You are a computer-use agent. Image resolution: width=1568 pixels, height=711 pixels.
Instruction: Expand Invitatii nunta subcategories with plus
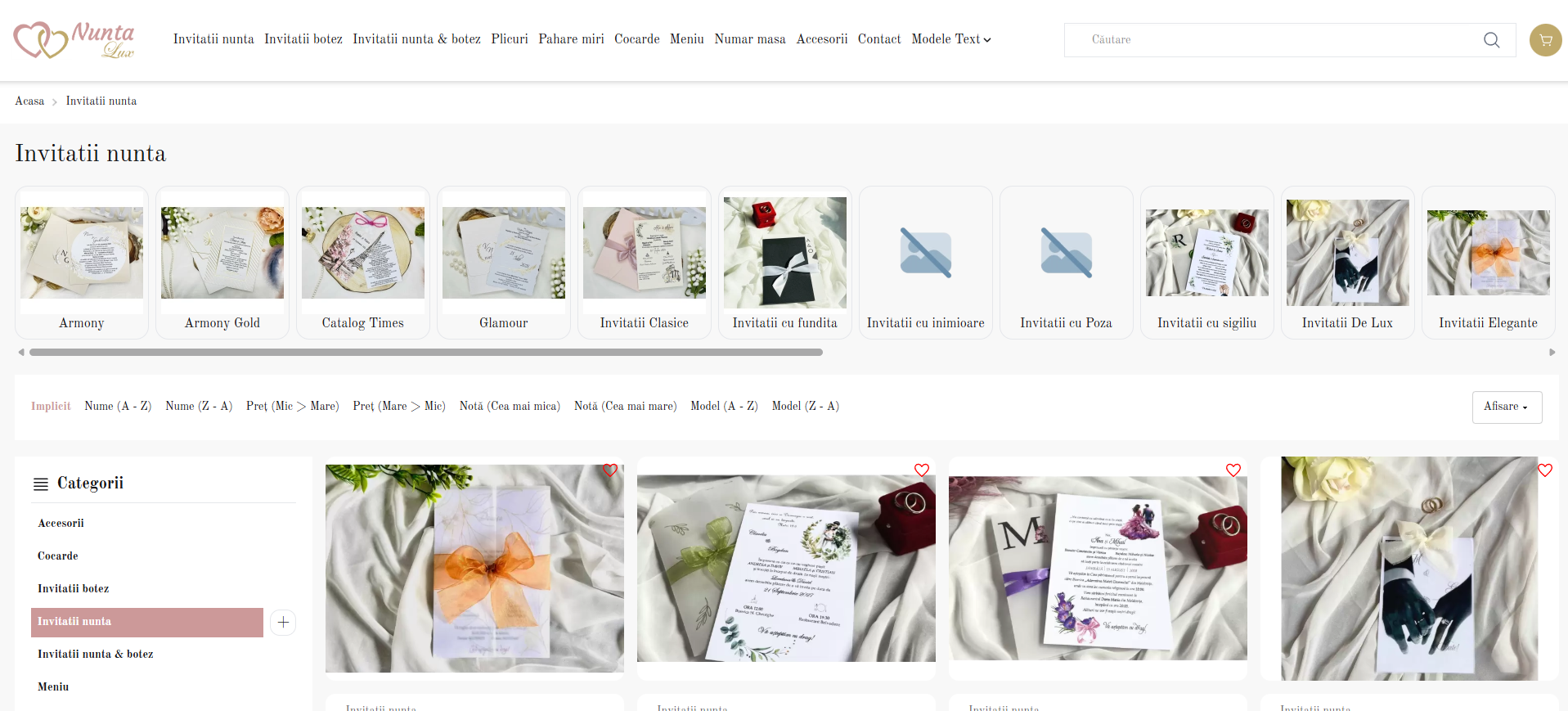pyautogui.click(x=283, y=623)
